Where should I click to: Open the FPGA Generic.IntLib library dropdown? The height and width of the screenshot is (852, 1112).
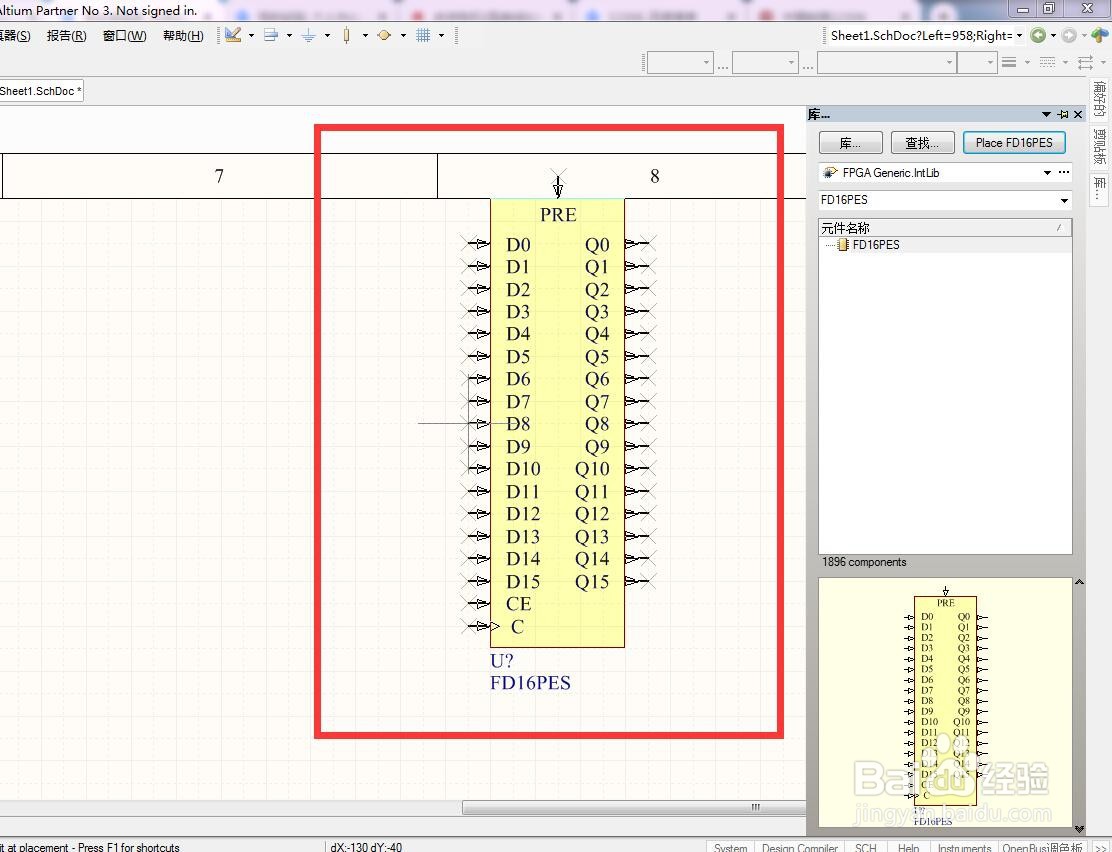[x=1047, y=172]
